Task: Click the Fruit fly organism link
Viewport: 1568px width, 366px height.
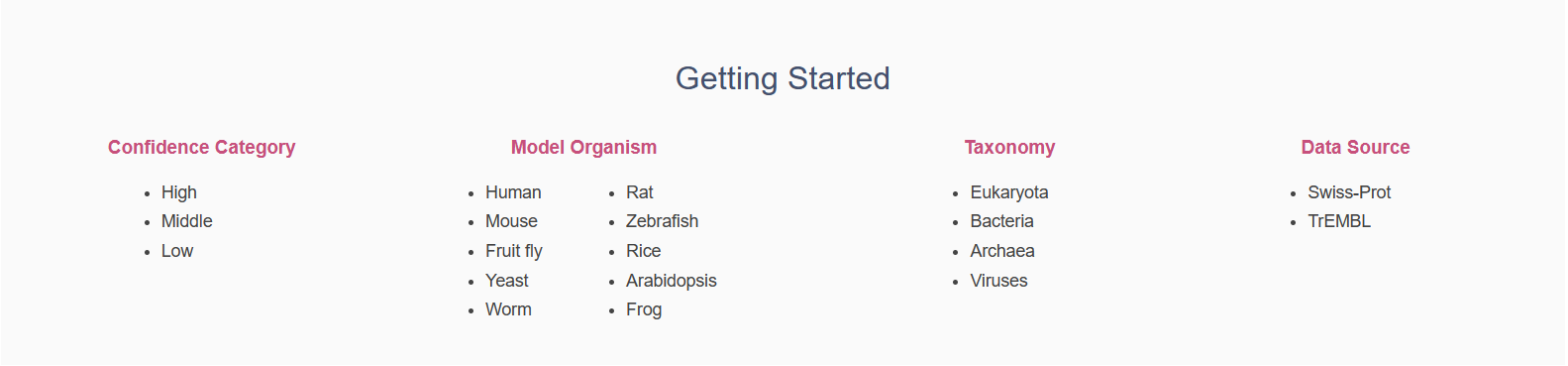Action: [514, 251]
